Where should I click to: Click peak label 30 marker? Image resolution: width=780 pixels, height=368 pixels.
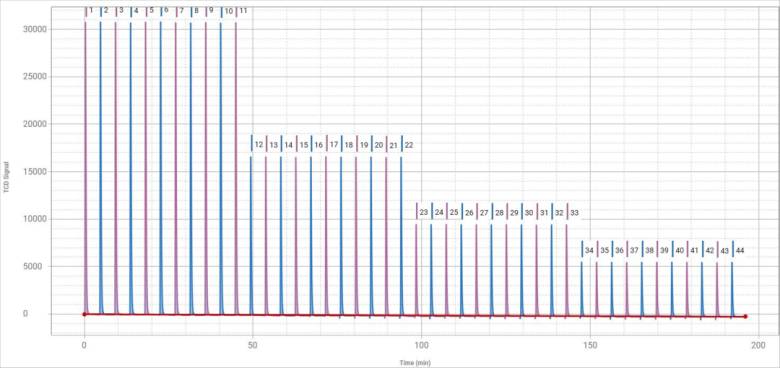click(528, 212)
